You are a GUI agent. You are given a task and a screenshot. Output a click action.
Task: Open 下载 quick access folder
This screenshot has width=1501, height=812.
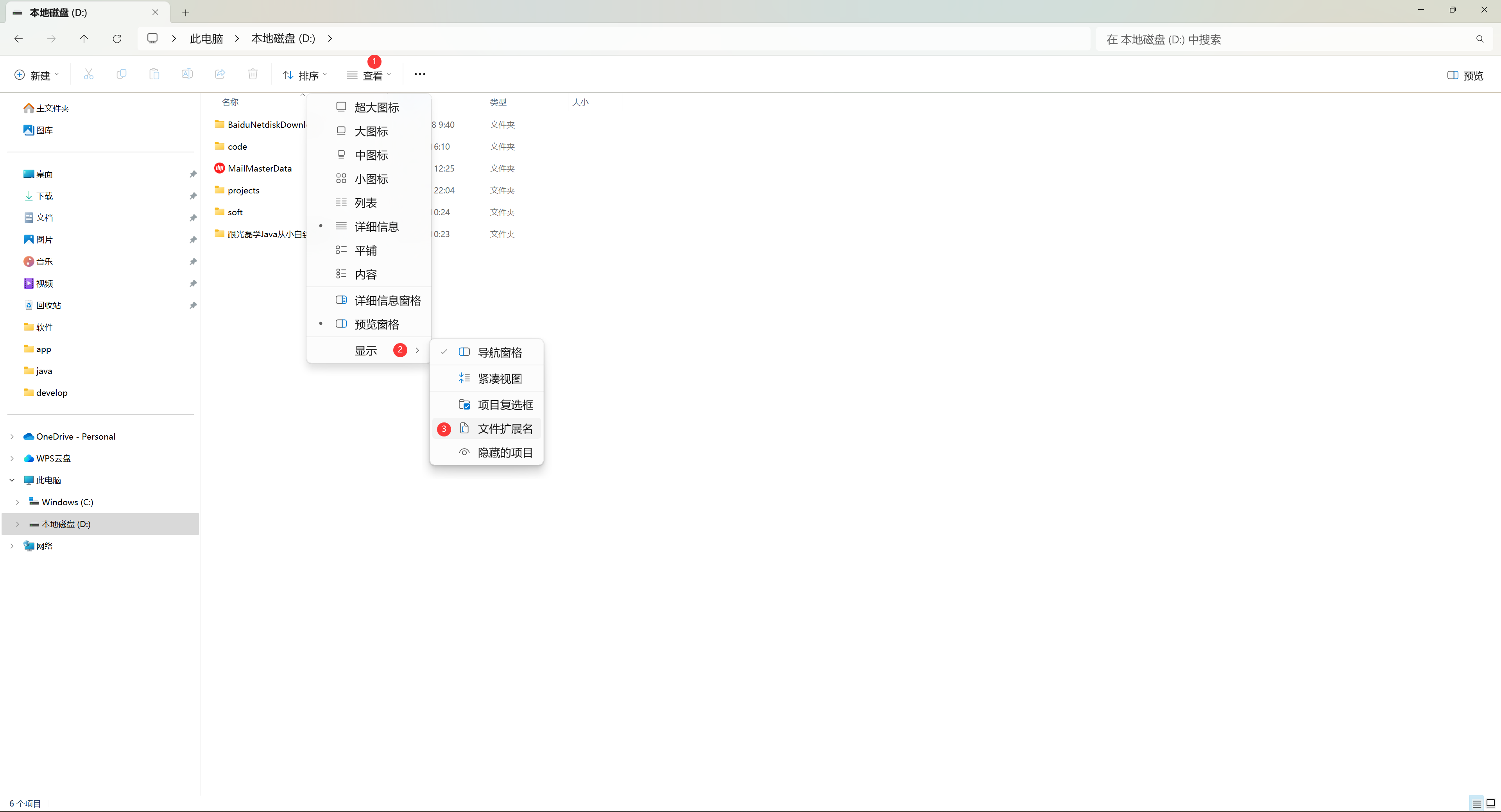38,196
